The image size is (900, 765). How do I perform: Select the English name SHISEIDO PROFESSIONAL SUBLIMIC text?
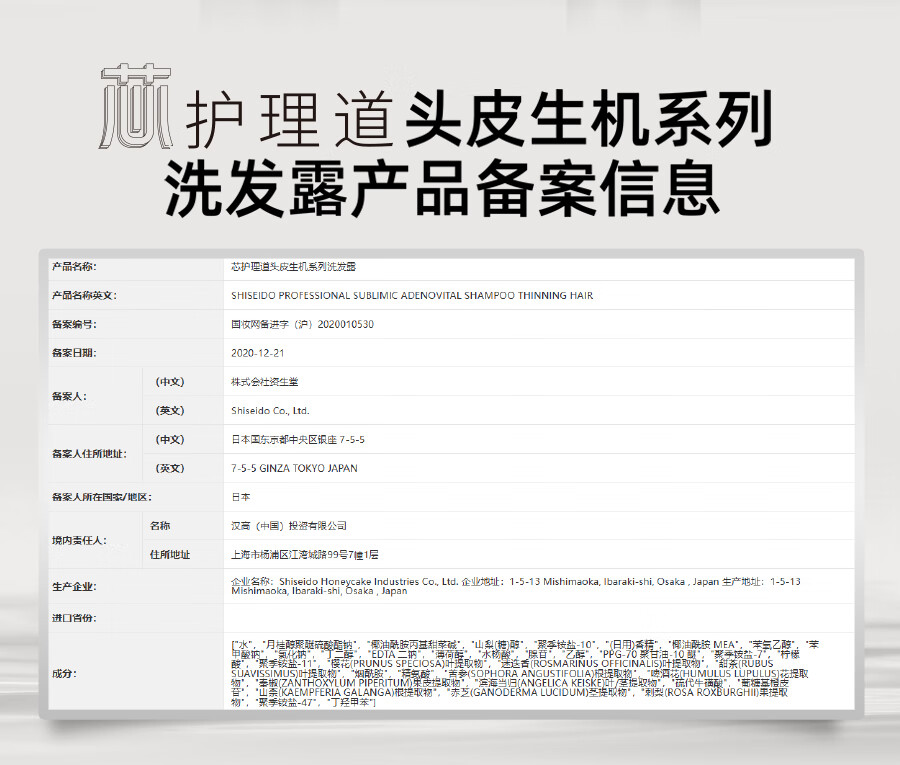click(x=412, y=296)
